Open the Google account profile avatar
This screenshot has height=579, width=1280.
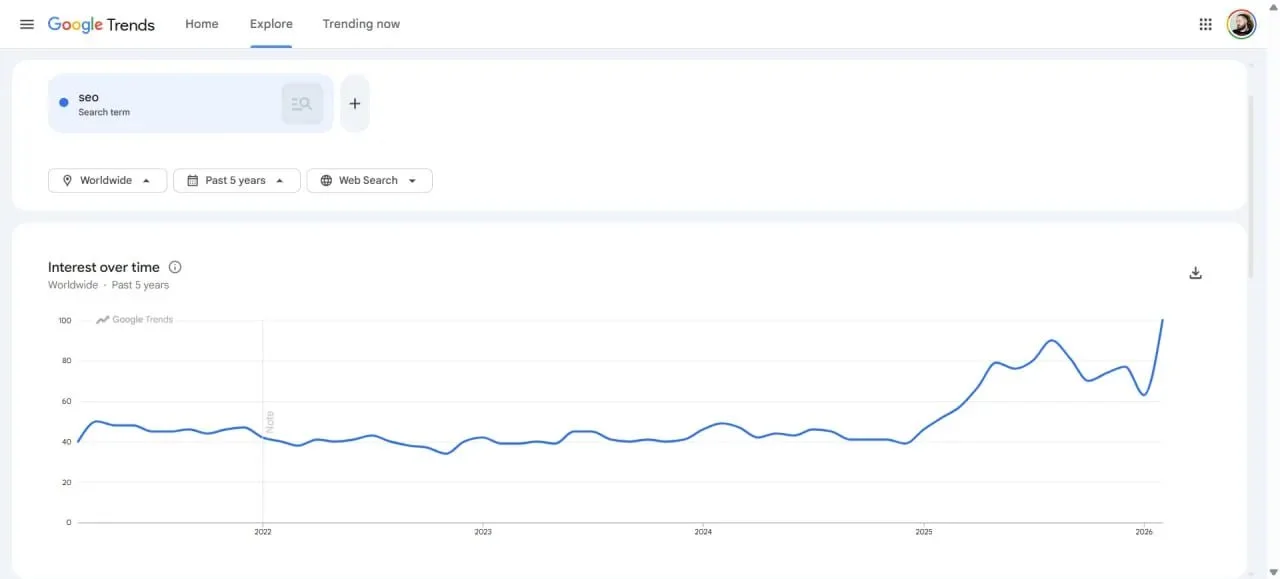pyautogui.click(x=1241, y=24)
